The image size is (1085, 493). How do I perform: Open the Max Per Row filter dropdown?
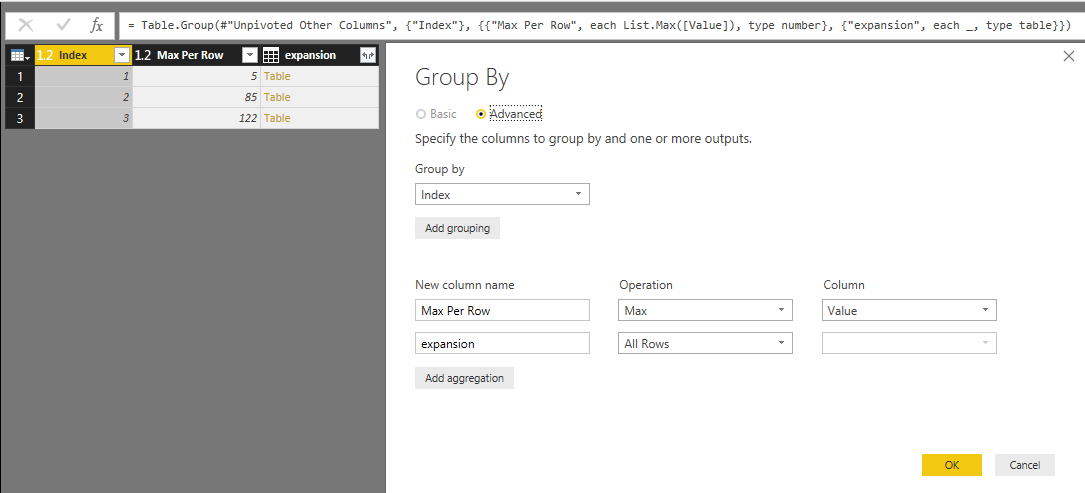pos(250,55)
